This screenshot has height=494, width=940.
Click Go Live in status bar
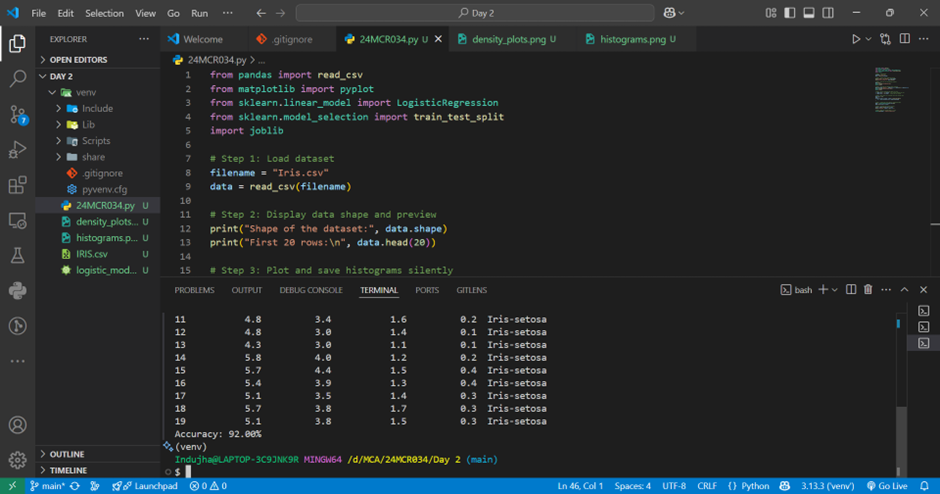[x=887, y=486]
